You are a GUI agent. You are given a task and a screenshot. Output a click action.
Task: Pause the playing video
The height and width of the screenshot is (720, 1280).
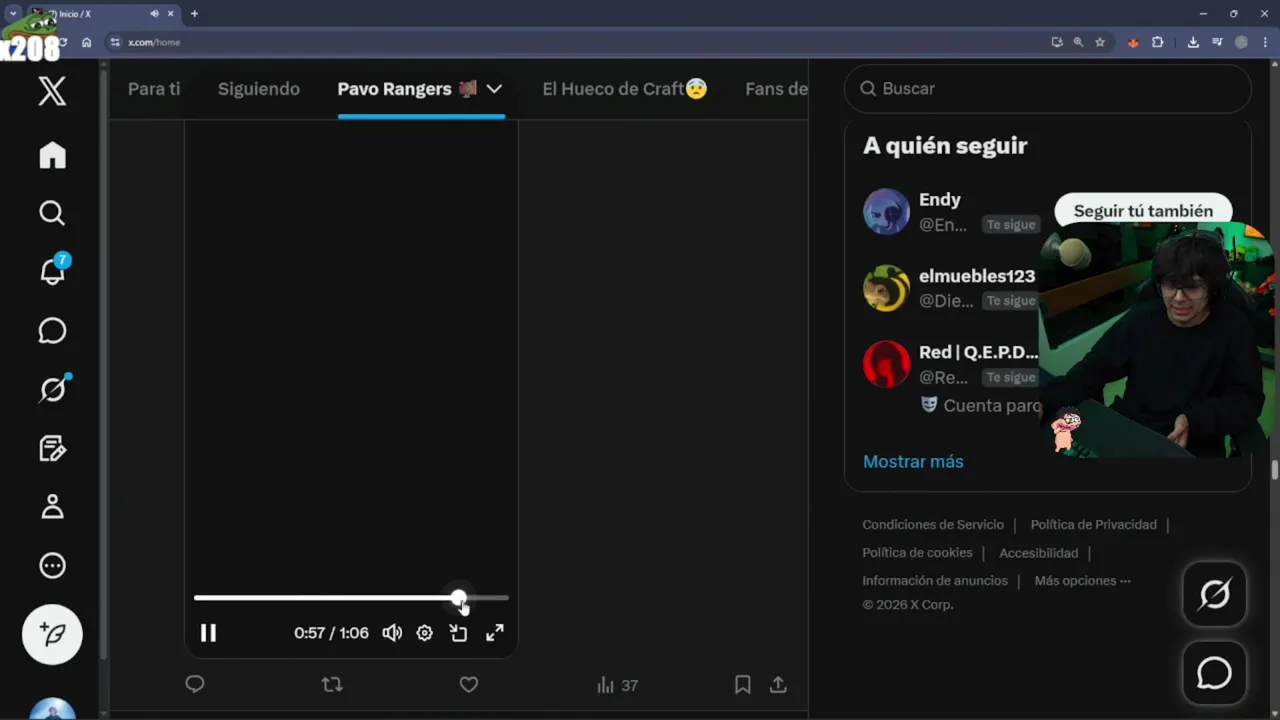208,632
